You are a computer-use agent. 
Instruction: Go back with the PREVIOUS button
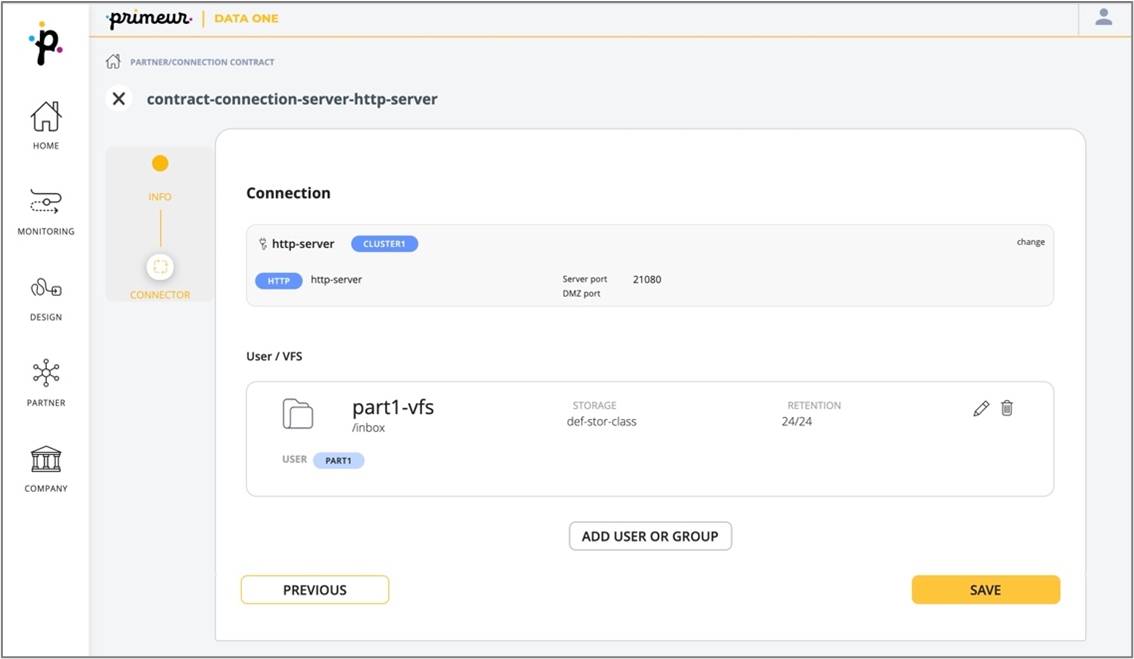pos(315,590)
